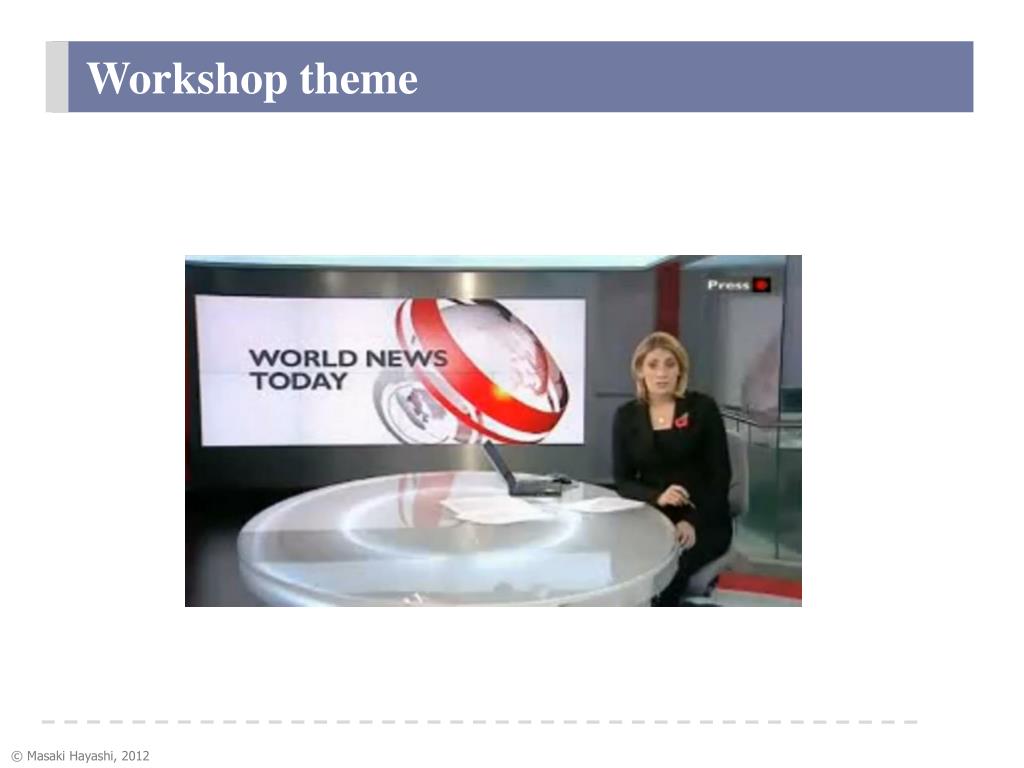Click the 'Press' red button overlay in the video
The width and height of the screenshot is (1024, 768).
(x=739, y=285)
